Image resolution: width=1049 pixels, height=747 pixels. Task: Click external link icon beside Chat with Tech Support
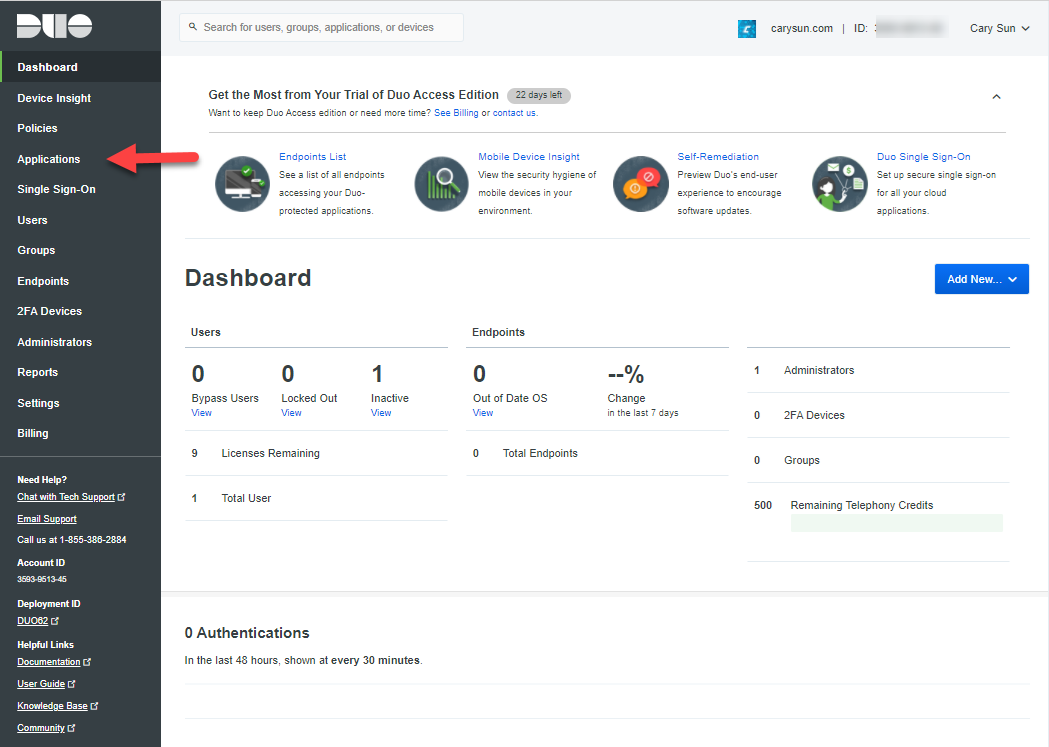(x=121, y=497)
